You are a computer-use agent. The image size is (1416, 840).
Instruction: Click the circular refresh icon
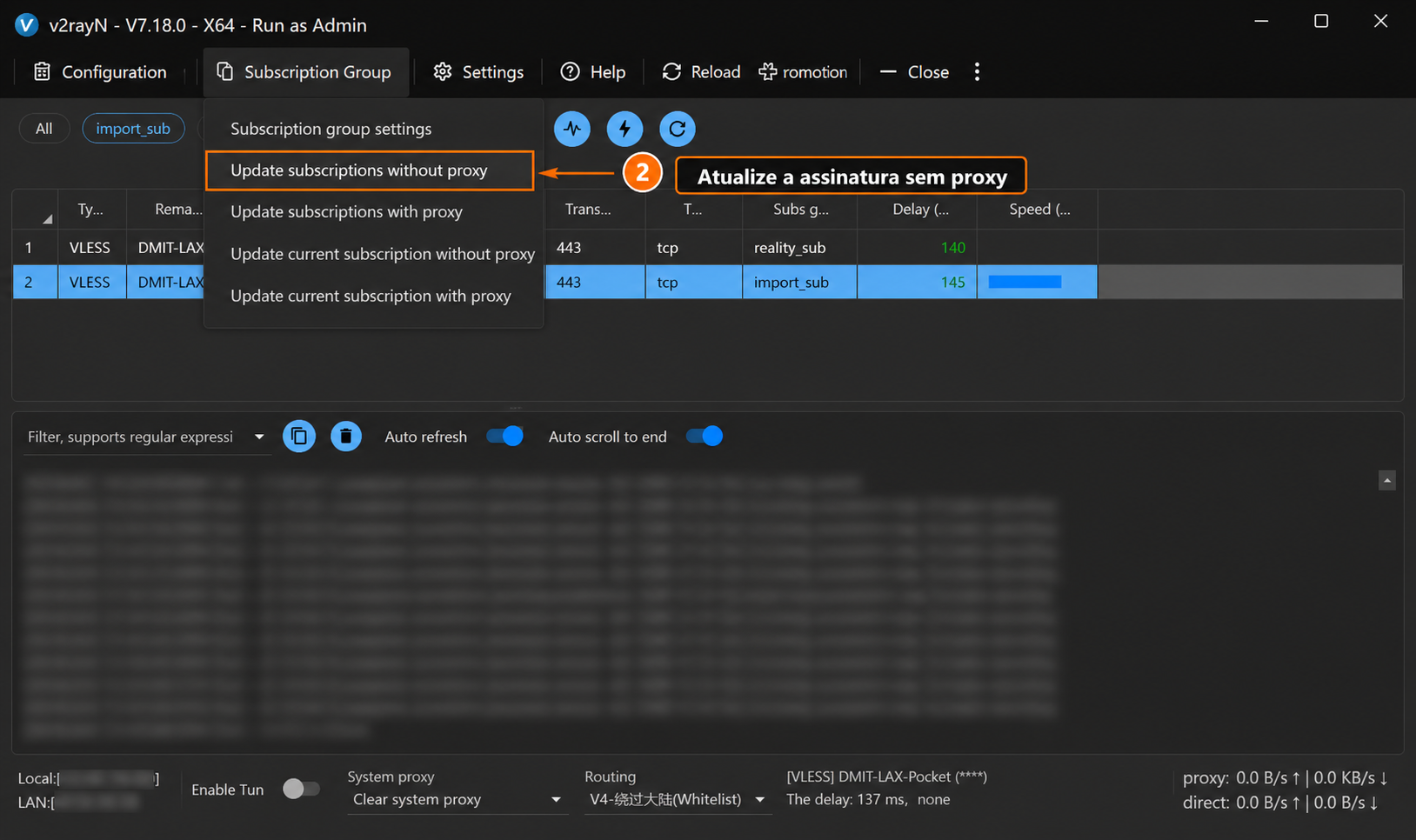pyautogui.click(x=678, y=129)
